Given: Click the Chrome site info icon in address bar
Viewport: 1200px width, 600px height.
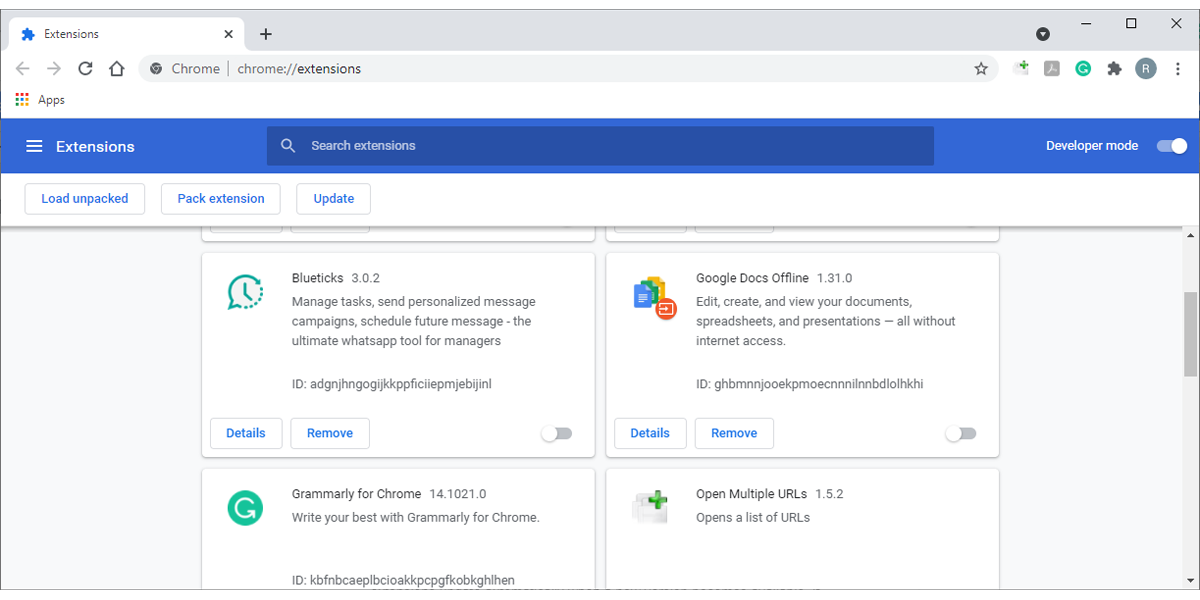Looking at the screenshot, I should 156,69.
